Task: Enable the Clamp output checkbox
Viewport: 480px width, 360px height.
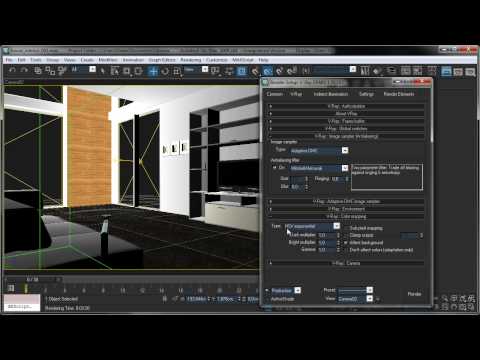Action: [x=346, y=235]
